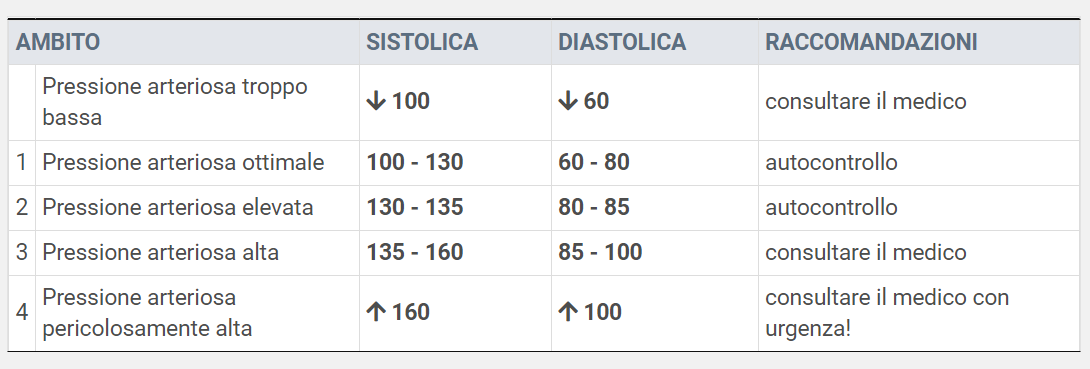Select the RACCOMANDAZIONI column header

pyautogui.click(x=871, y=42)
